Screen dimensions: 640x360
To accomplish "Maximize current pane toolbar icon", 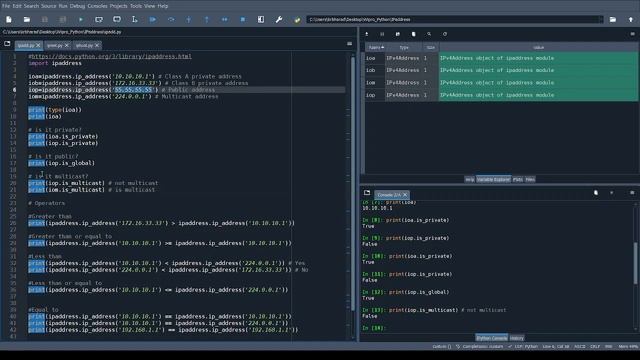I will coord(261,20).
